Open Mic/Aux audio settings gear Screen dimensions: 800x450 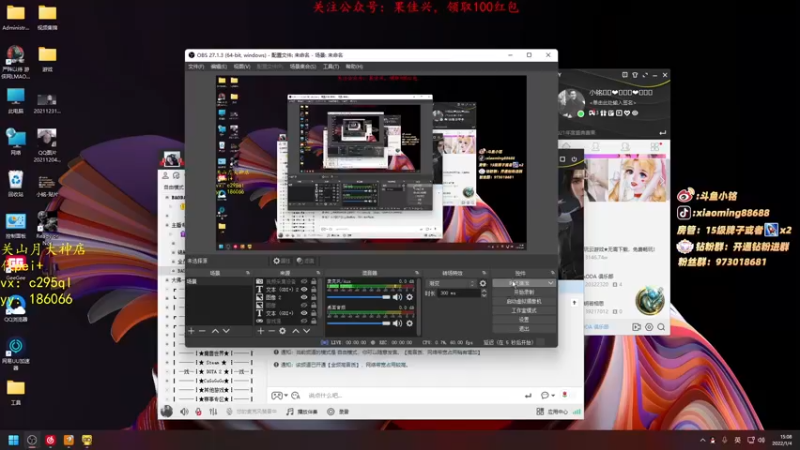(409, 297)
